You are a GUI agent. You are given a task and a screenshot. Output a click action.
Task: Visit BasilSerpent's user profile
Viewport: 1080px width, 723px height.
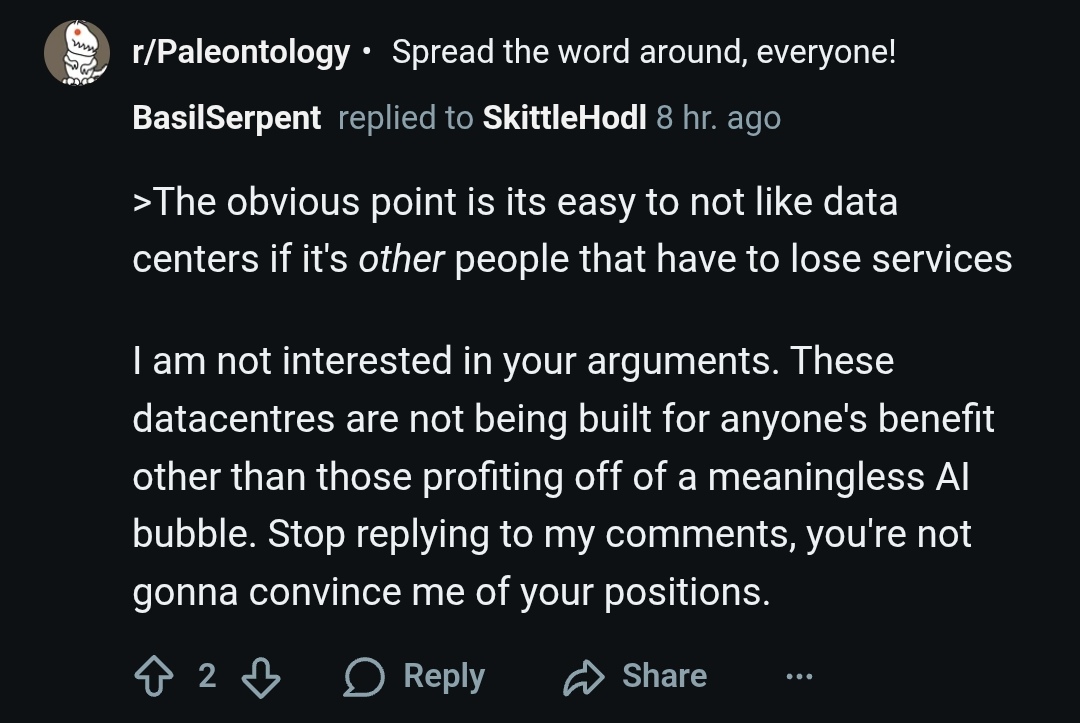pyautogui.click(x=227, y=118)
